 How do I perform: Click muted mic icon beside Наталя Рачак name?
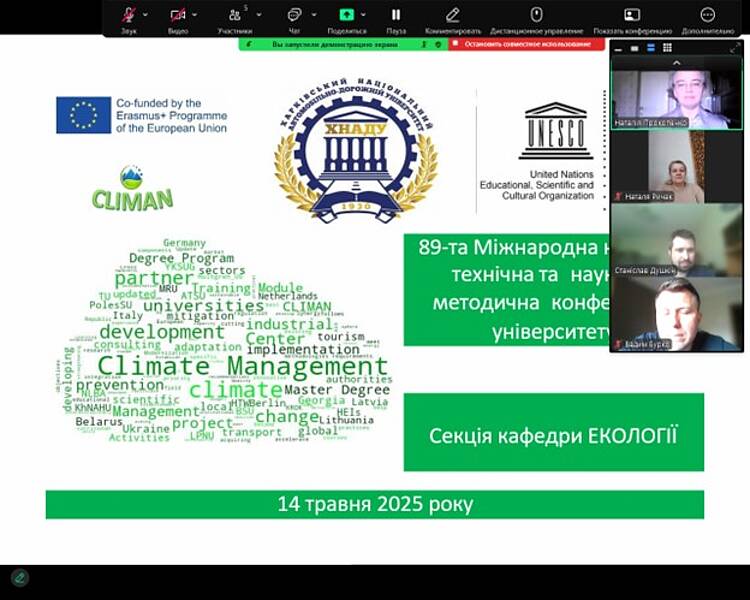[618, 197]
